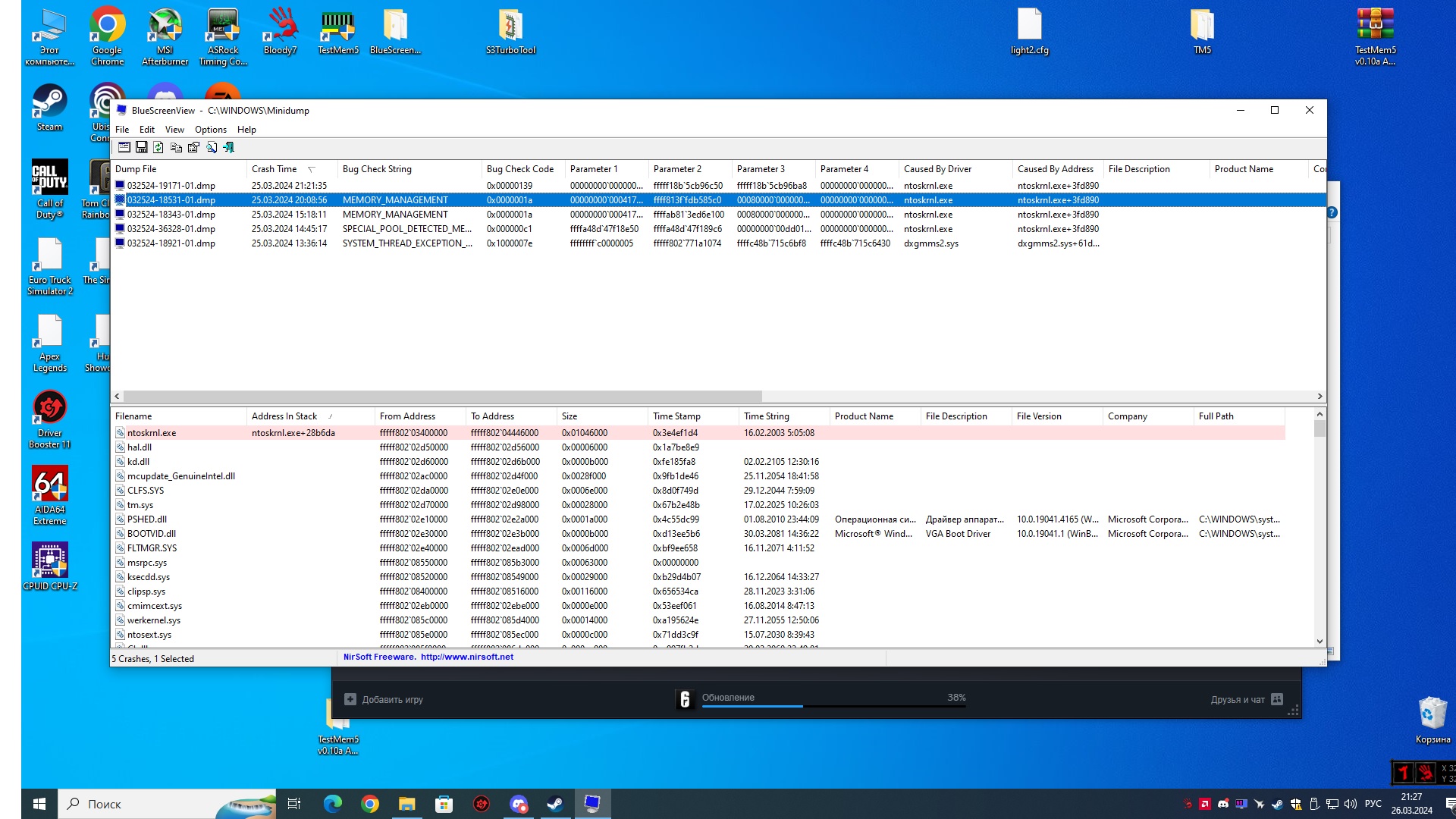
Task: Open the nirsoft.net link in status bar
Action: point(466,657)
